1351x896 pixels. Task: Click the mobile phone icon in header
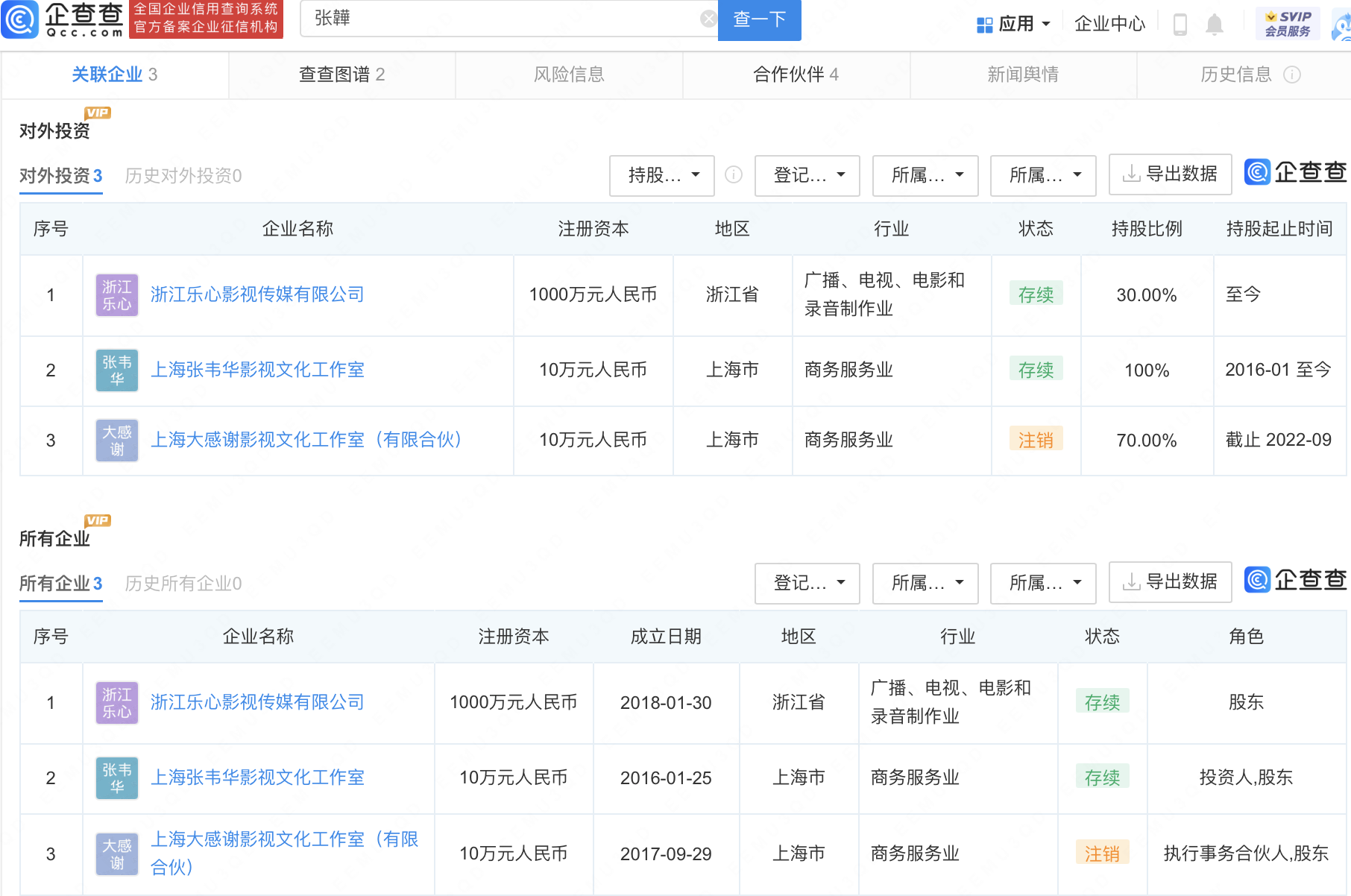(1180, 24)
